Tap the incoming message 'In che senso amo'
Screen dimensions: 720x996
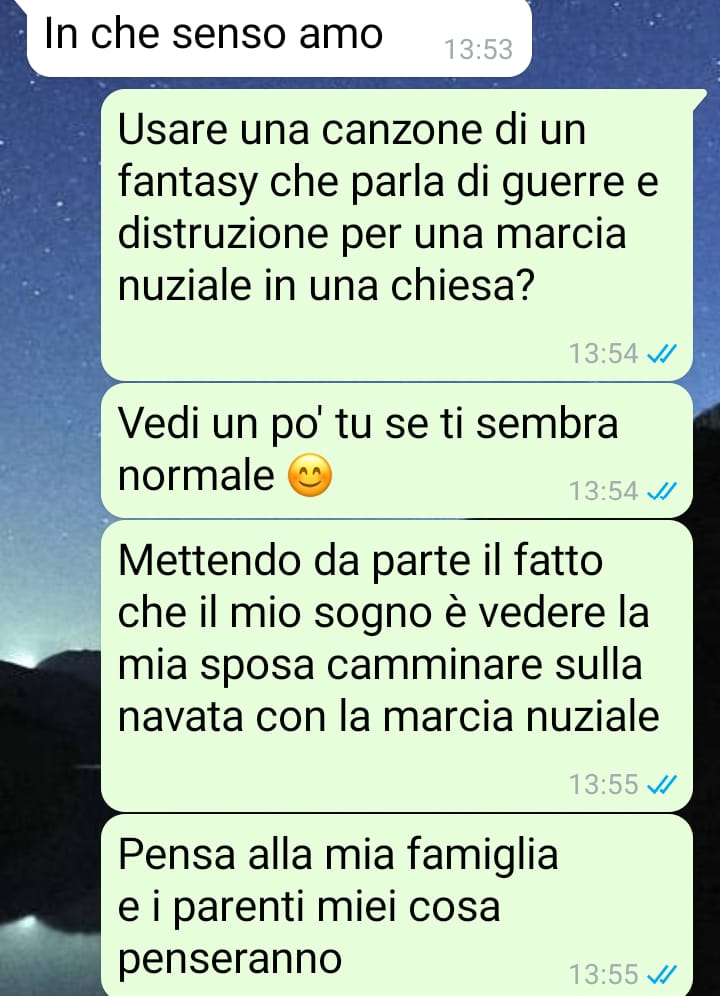click(278, 37)
